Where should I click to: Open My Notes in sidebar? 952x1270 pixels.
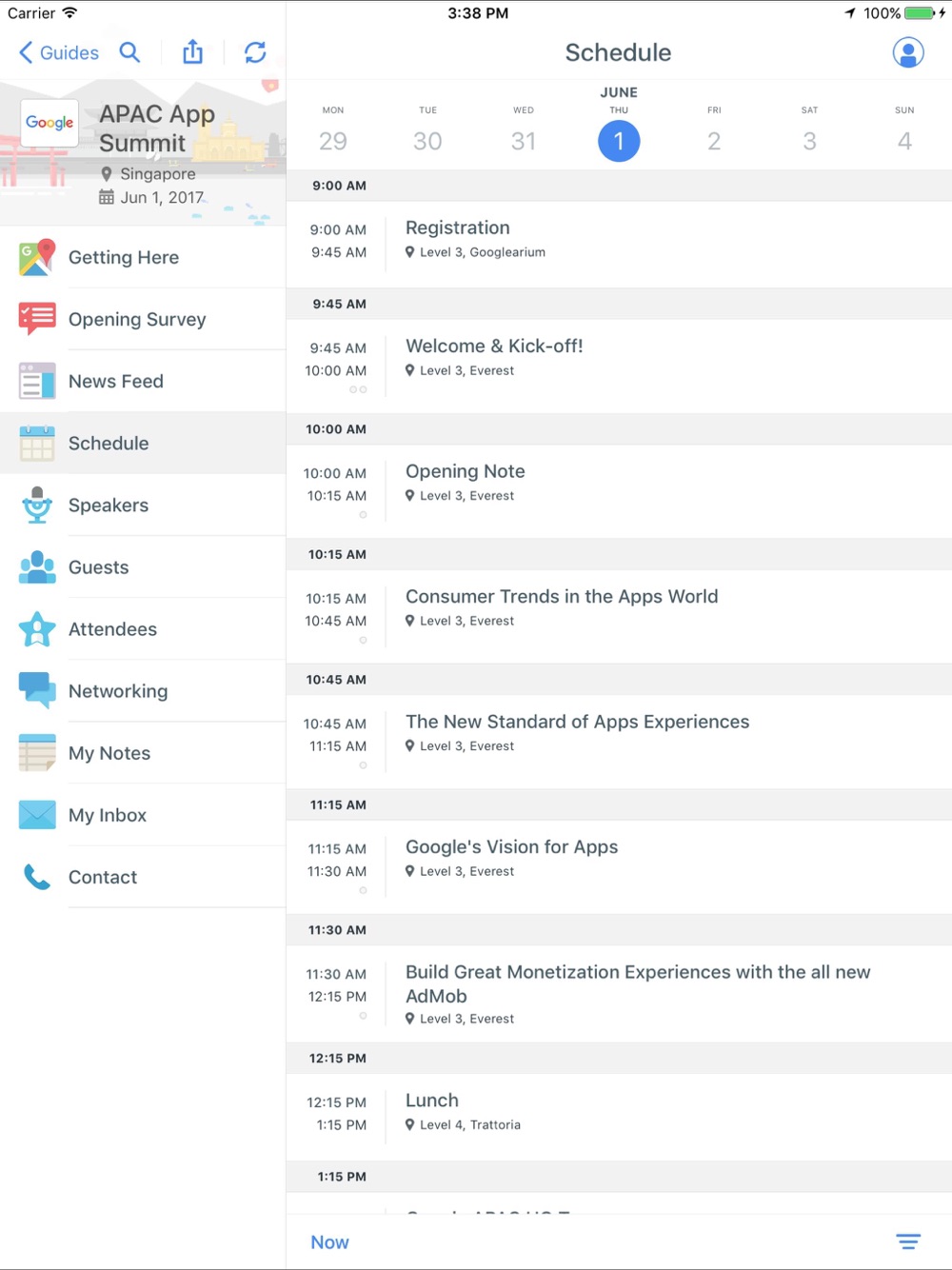(x=143, y=752)
